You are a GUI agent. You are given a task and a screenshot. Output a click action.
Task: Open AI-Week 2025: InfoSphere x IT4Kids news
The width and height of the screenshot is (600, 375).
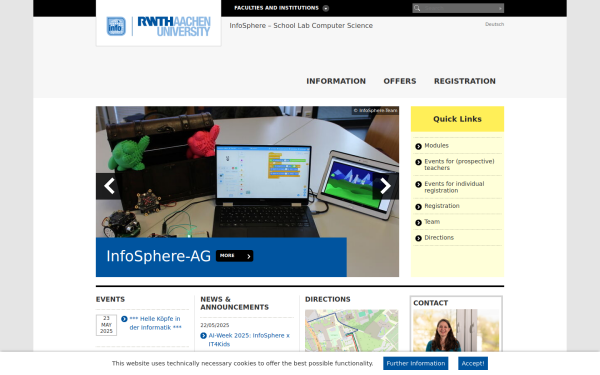[249, 339]
